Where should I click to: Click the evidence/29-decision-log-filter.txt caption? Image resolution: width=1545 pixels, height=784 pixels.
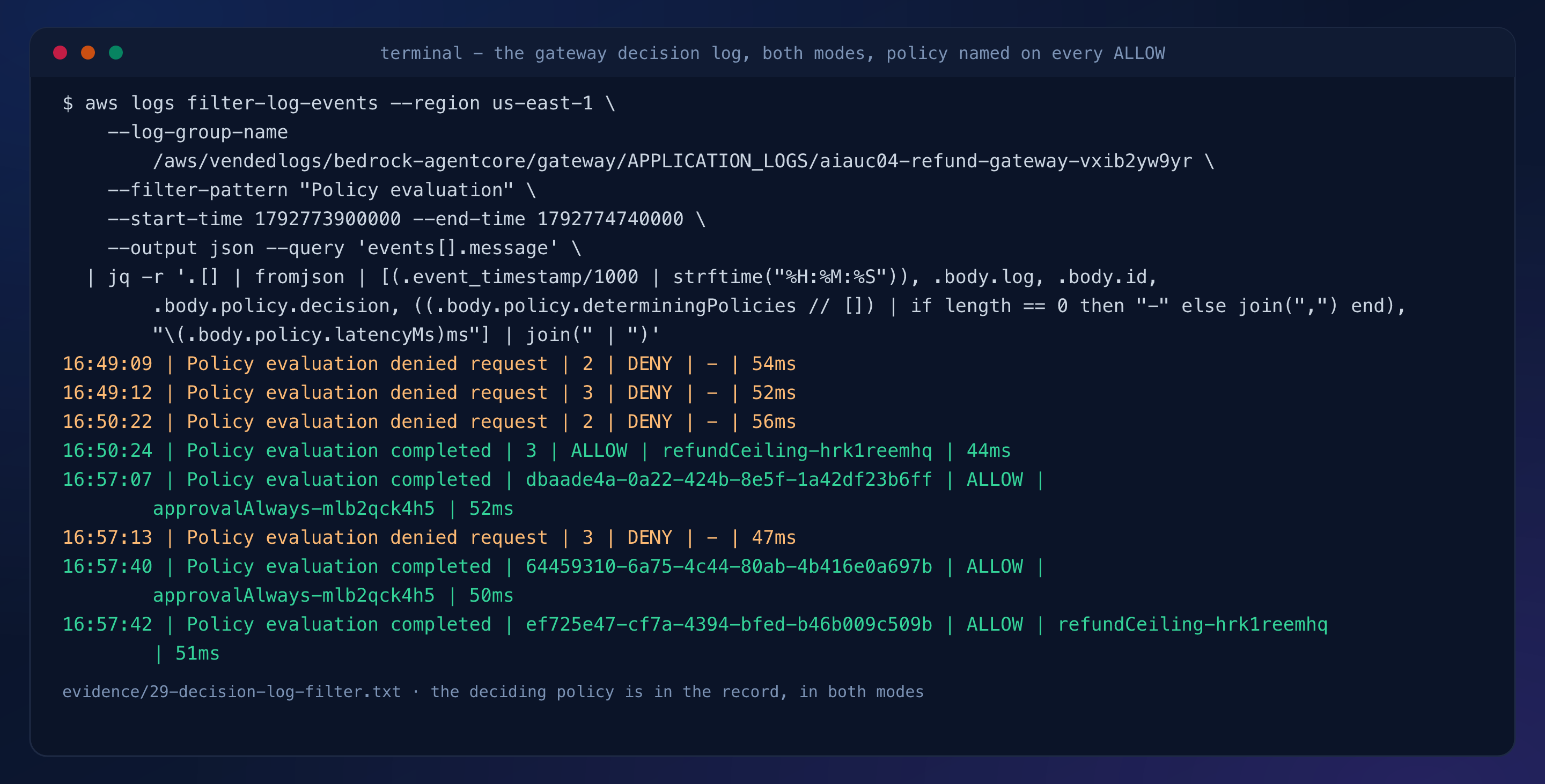pyautogui.click(x=493, y=692)
